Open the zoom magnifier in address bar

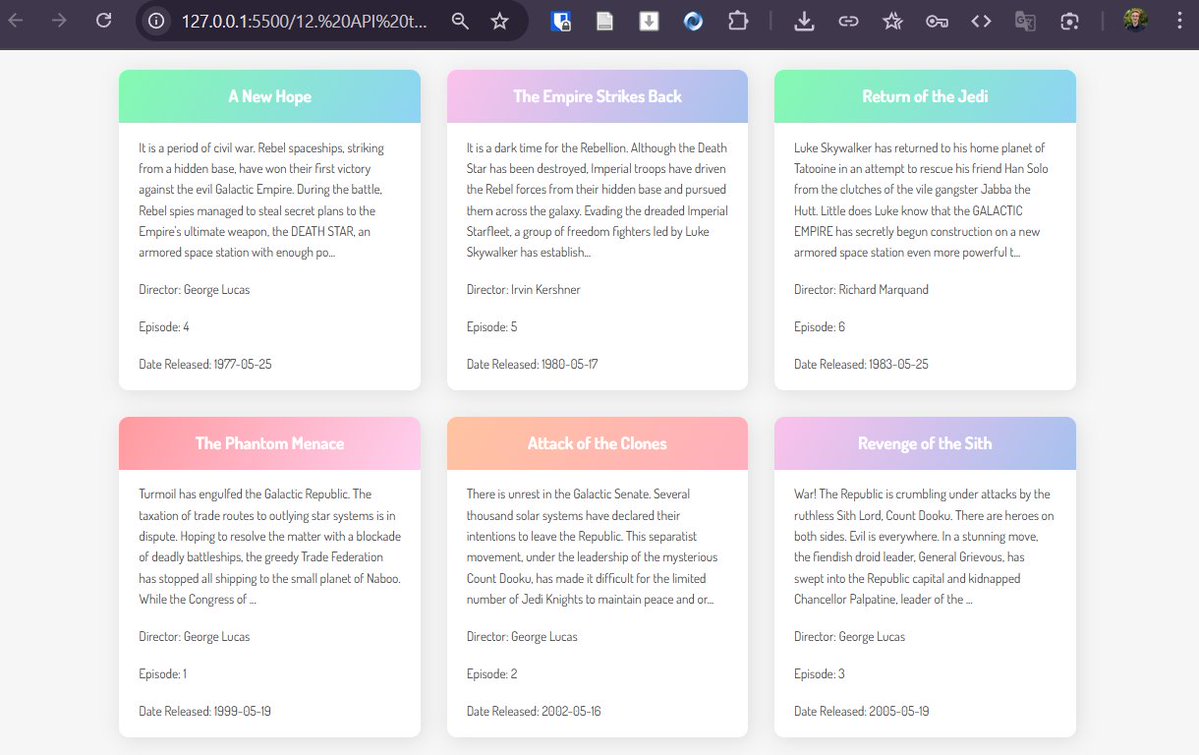pyautogui.click(x=460, y=21)
